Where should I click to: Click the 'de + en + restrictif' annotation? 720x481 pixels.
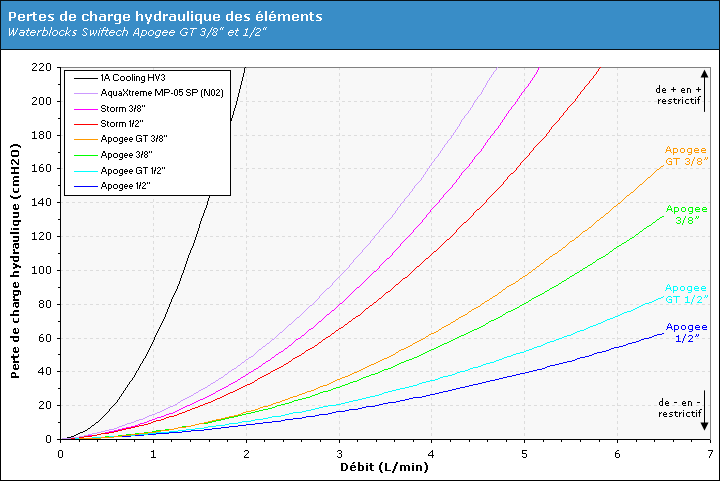679,95
